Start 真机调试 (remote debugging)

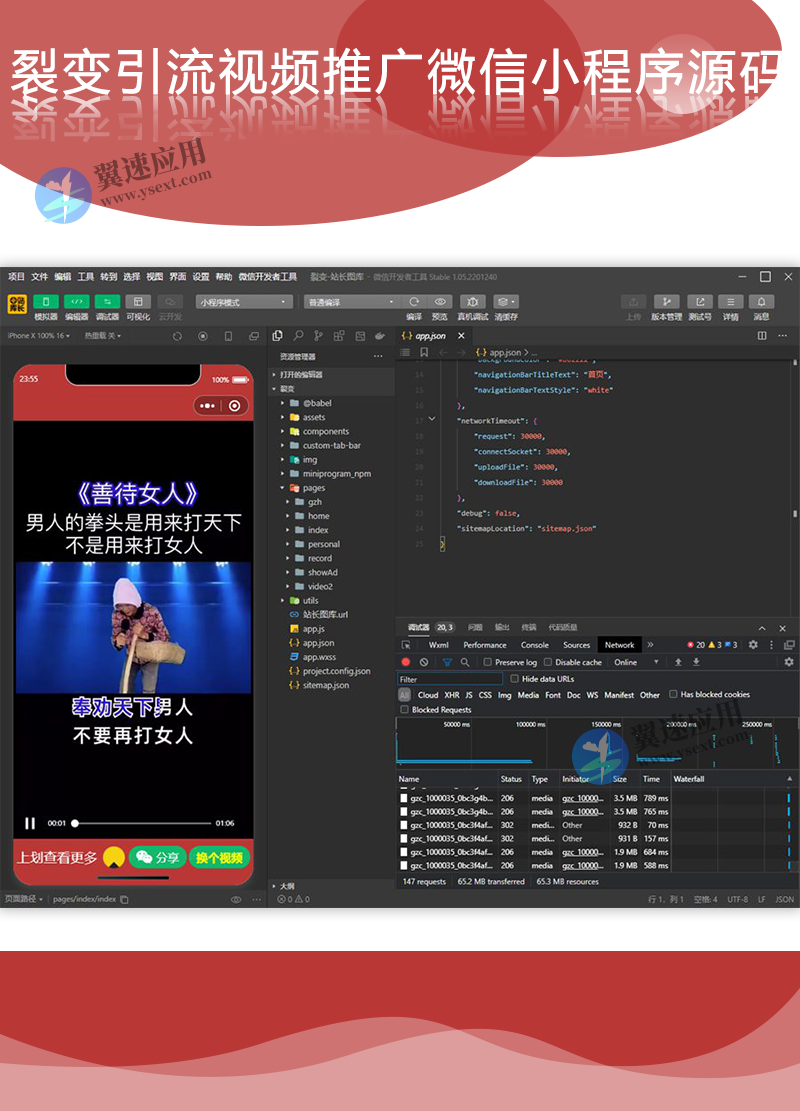tap(473, 301)
